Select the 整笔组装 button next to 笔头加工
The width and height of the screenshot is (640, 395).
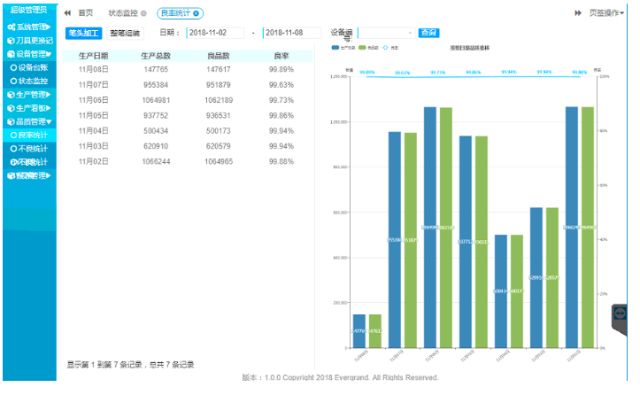click(x=125, y=33)
